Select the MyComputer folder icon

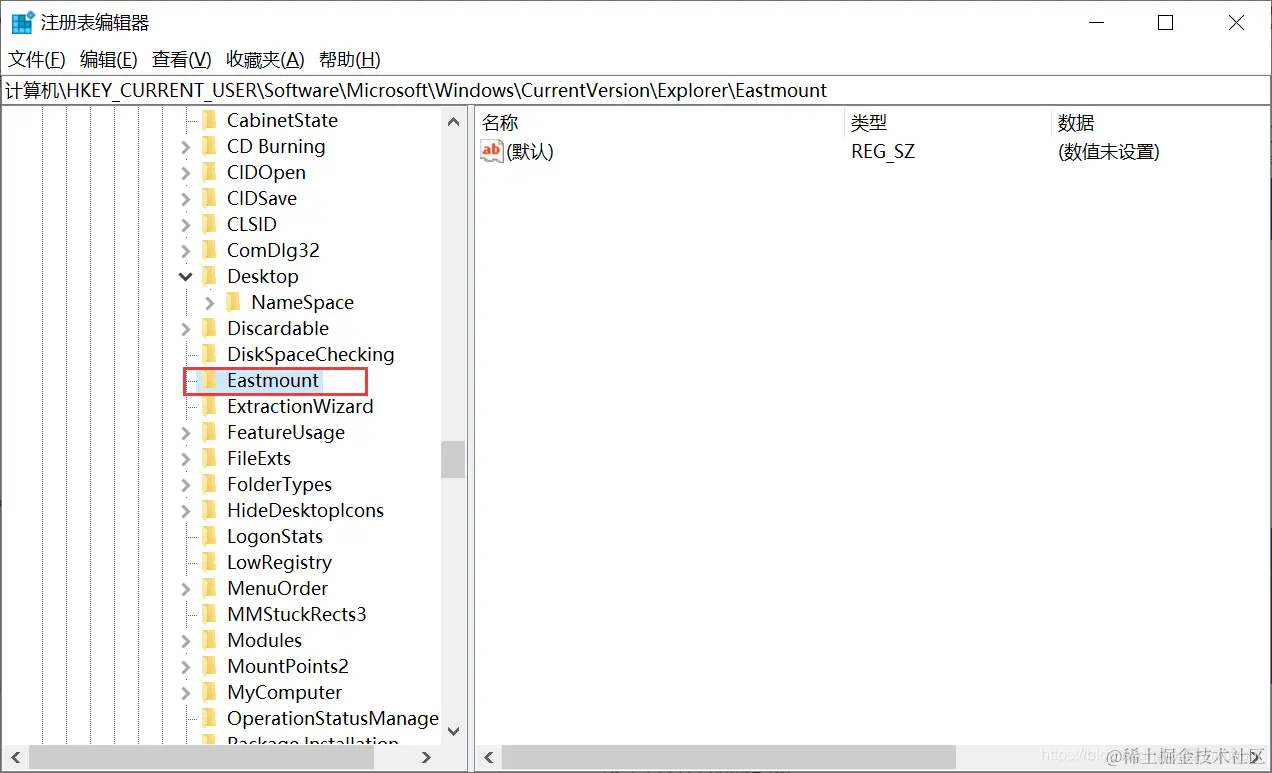(x=209, y=692)
